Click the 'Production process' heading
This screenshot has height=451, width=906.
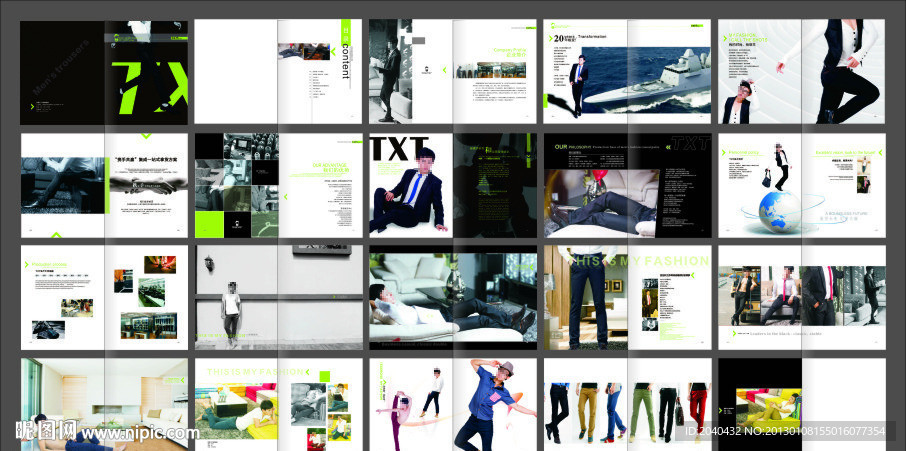coord(49,264)
